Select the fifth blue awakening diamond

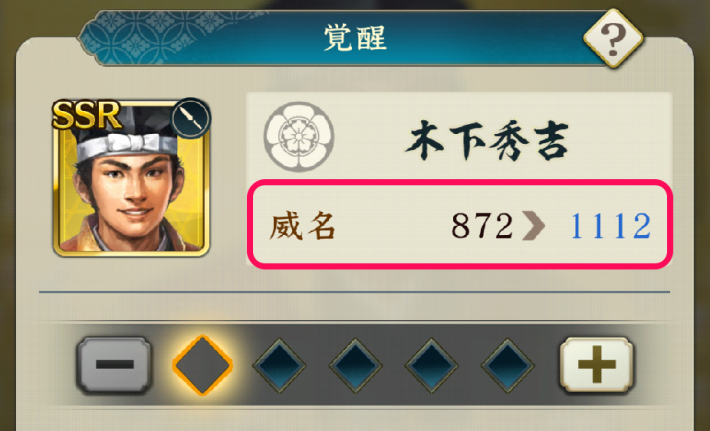coord(508,365)
